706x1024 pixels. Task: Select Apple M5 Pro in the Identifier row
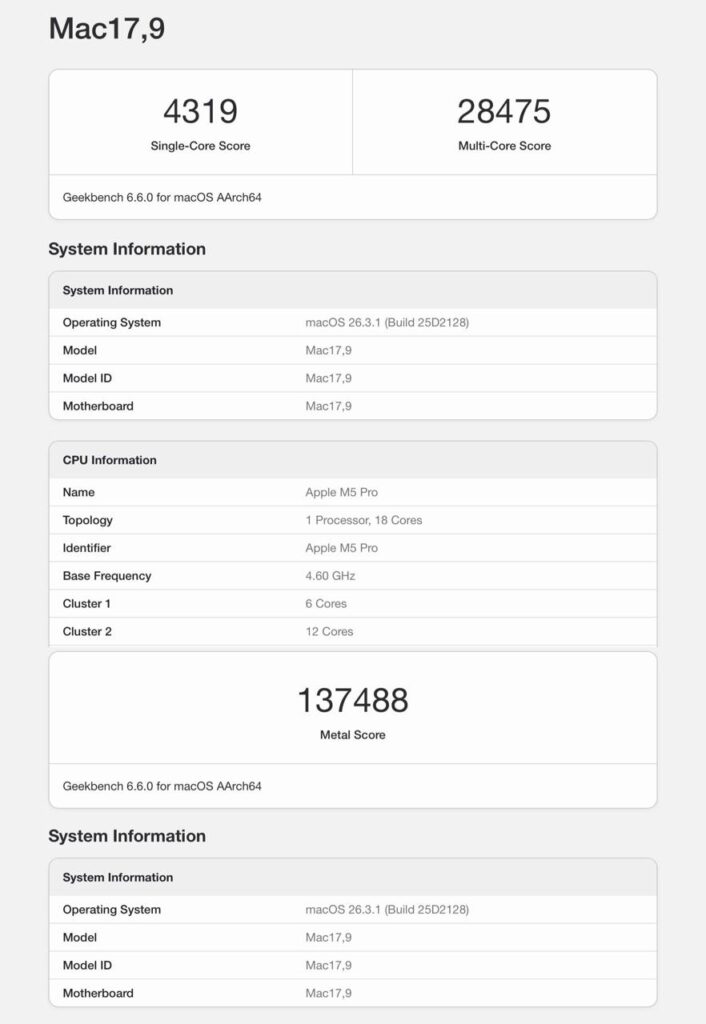click(342, 548)
